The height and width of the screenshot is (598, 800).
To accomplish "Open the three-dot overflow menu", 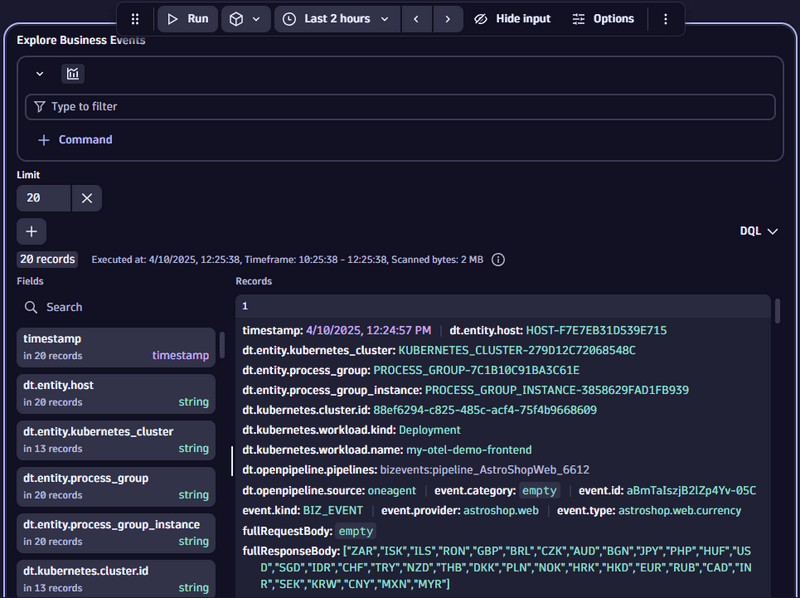I will (x=666, y=18).
